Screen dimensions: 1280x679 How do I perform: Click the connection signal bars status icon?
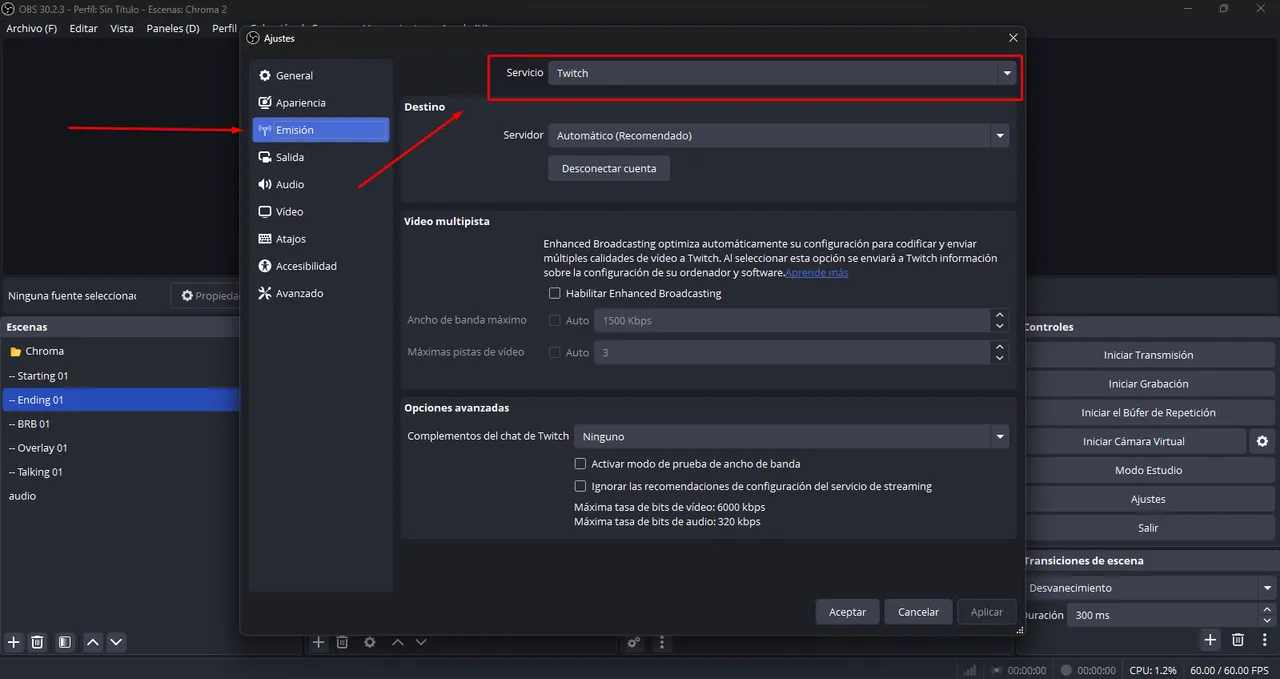[x=969, y=670]
